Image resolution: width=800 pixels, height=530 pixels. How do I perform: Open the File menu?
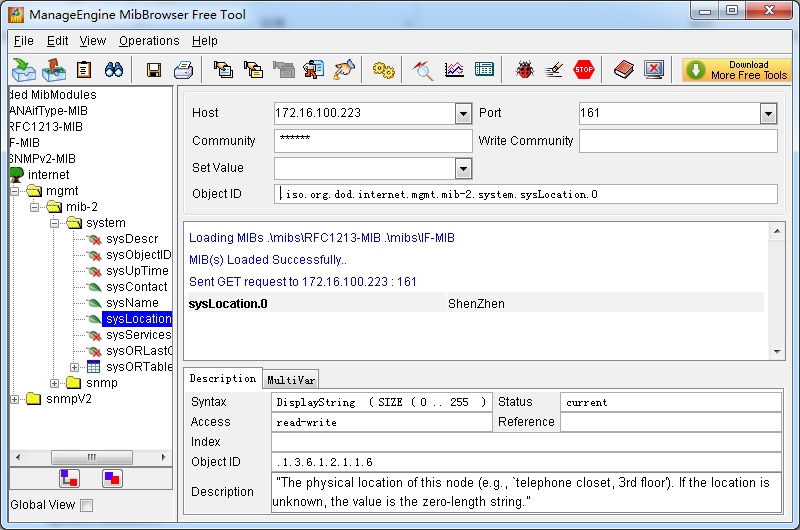pyautogui.click(x=23, y=41)
